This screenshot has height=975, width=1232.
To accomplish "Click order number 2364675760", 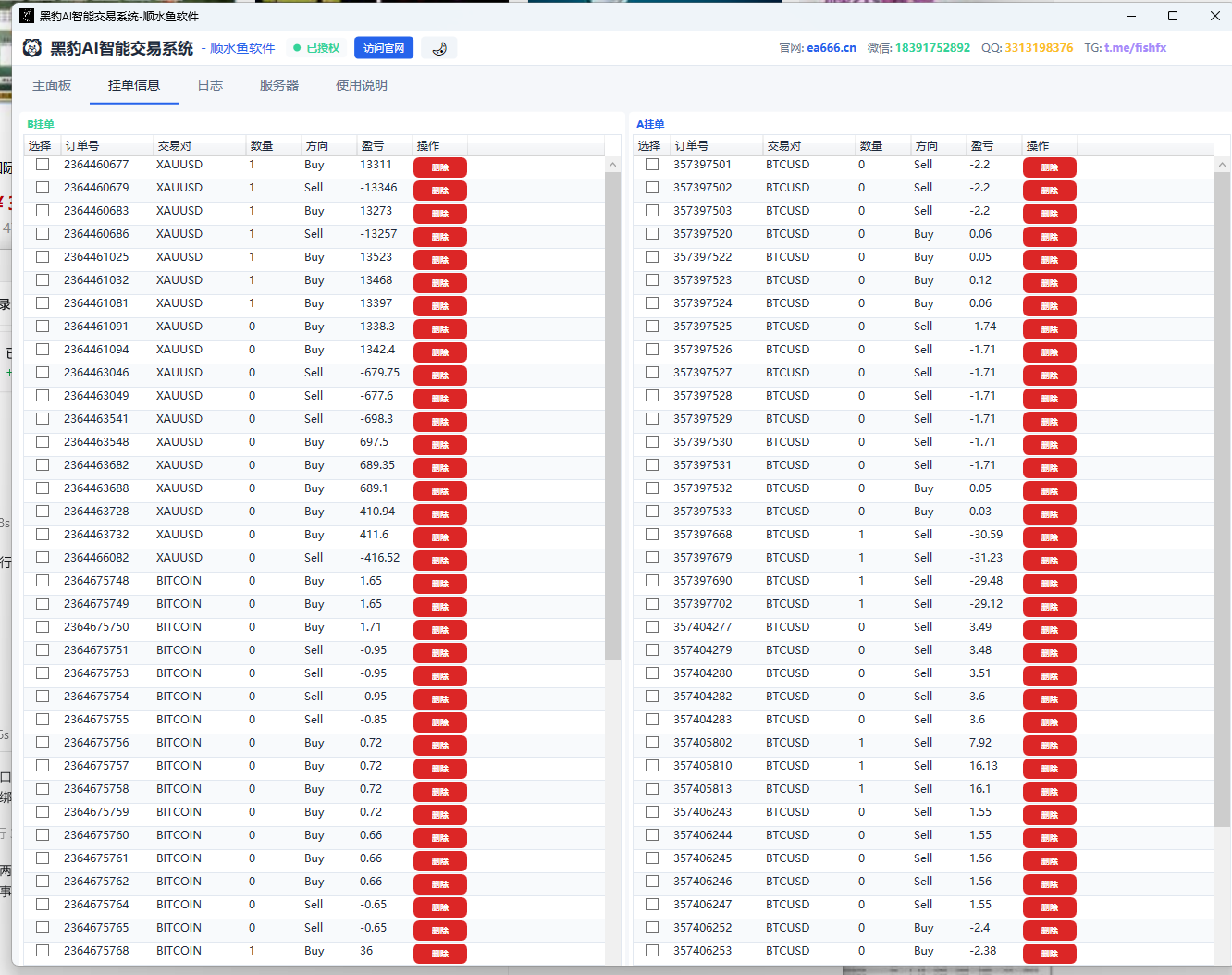I will 96,835.
